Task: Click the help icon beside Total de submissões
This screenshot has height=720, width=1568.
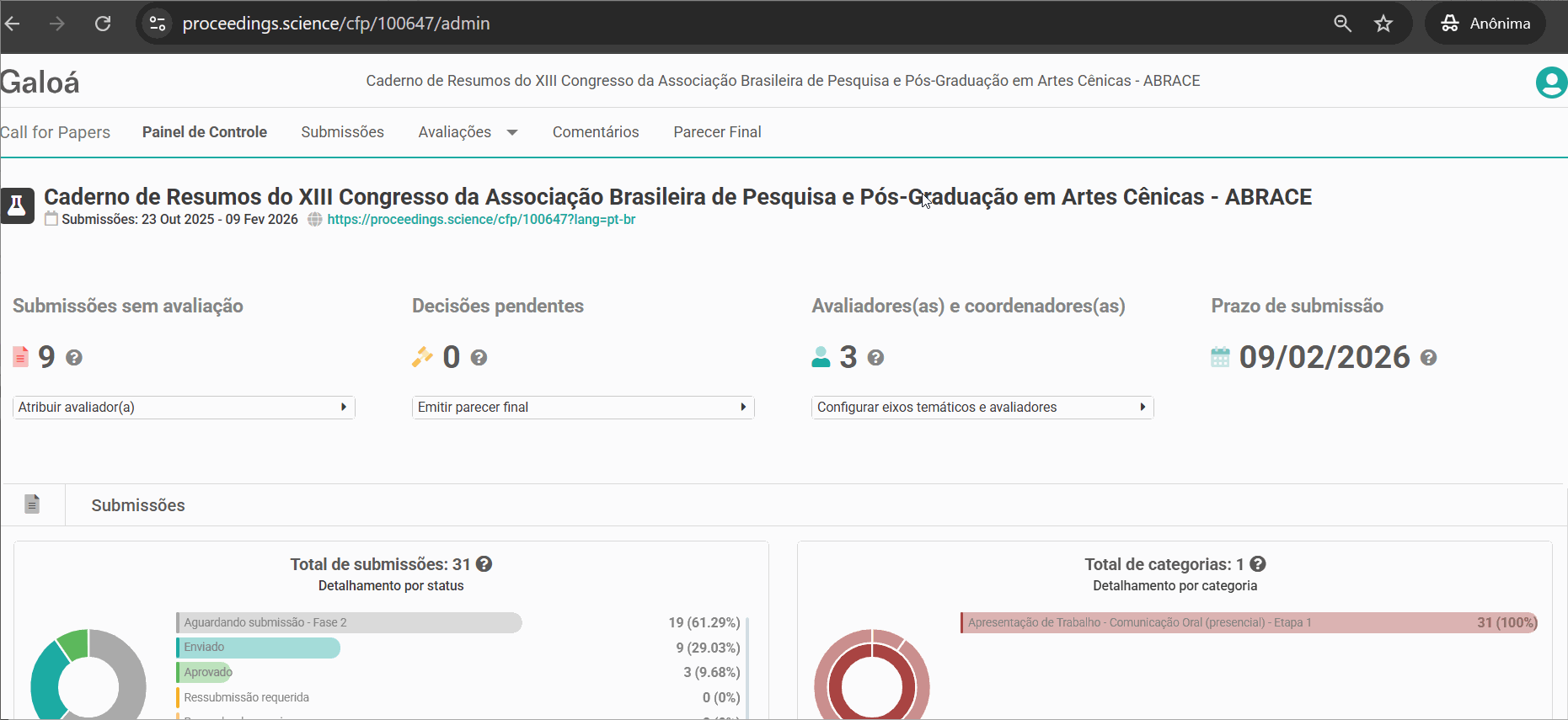Action: [484, 564]
